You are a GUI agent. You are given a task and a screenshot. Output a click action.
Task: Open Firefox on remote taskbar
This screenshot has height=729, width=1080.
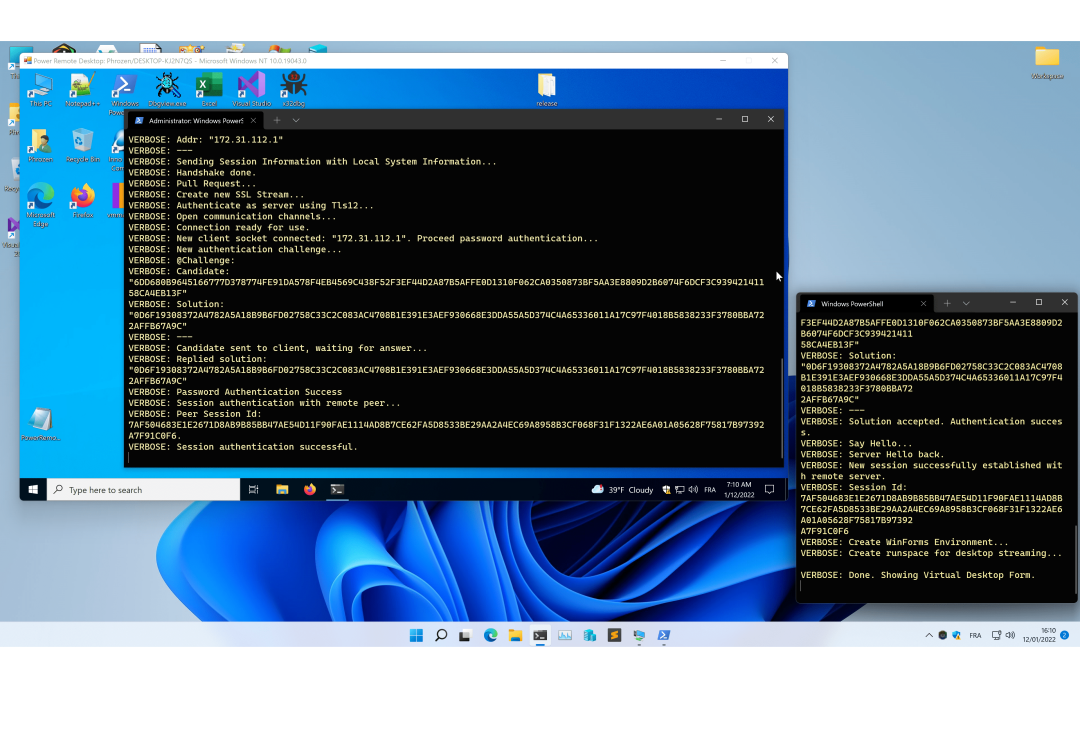click(310, 489)
